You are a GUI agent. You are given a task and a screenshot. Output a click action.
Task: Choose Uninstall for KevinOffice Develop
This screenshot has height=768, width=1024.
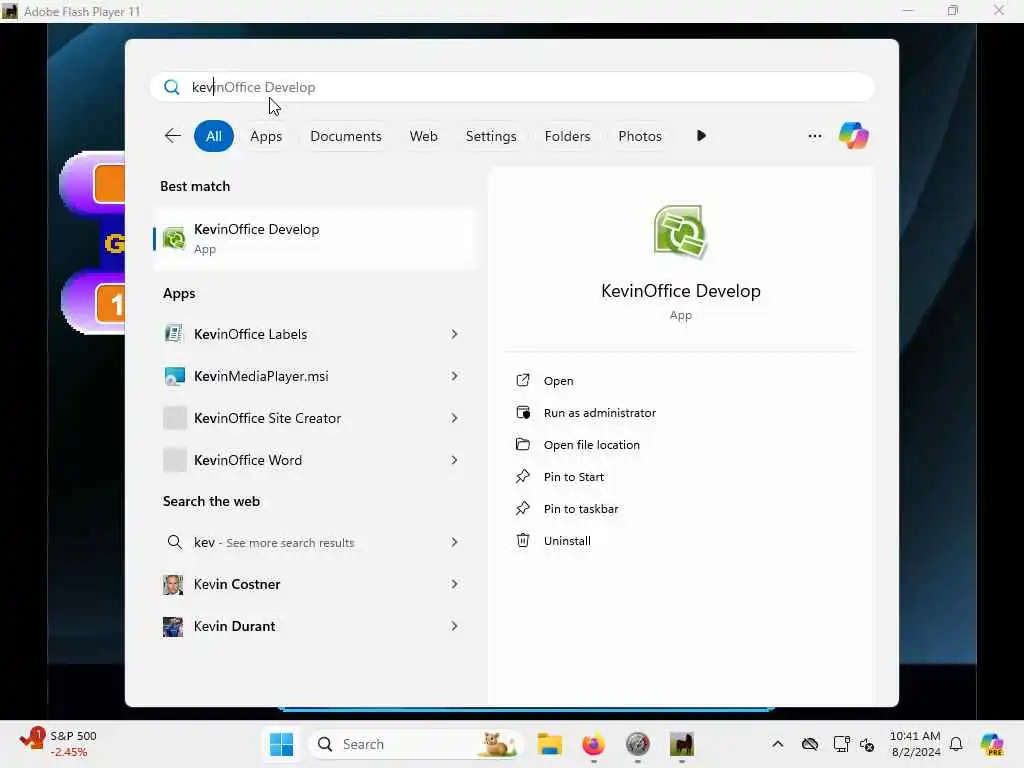(x=567, y=541)
